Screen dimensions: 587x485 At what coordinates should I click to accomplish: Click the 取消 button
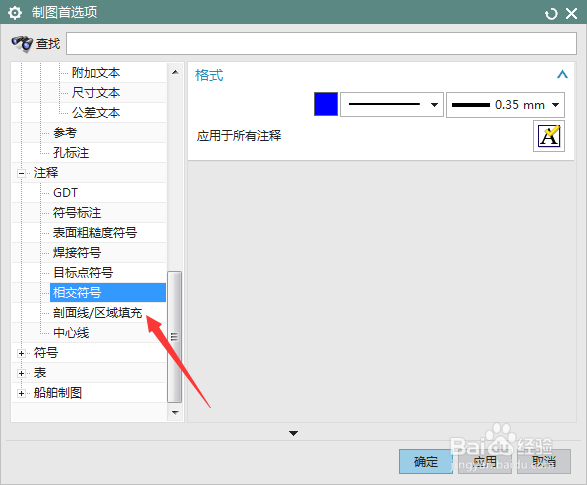point(544,461)
